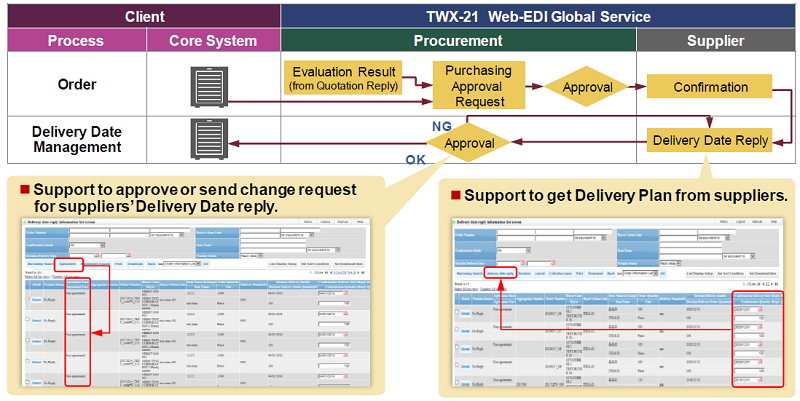The height and width of the screenshot is (401, 800).
Task: Open Decision Delivery Date start calendar icon, supplier screenshot
Action: pyautogui.click(x=523, y=262)
